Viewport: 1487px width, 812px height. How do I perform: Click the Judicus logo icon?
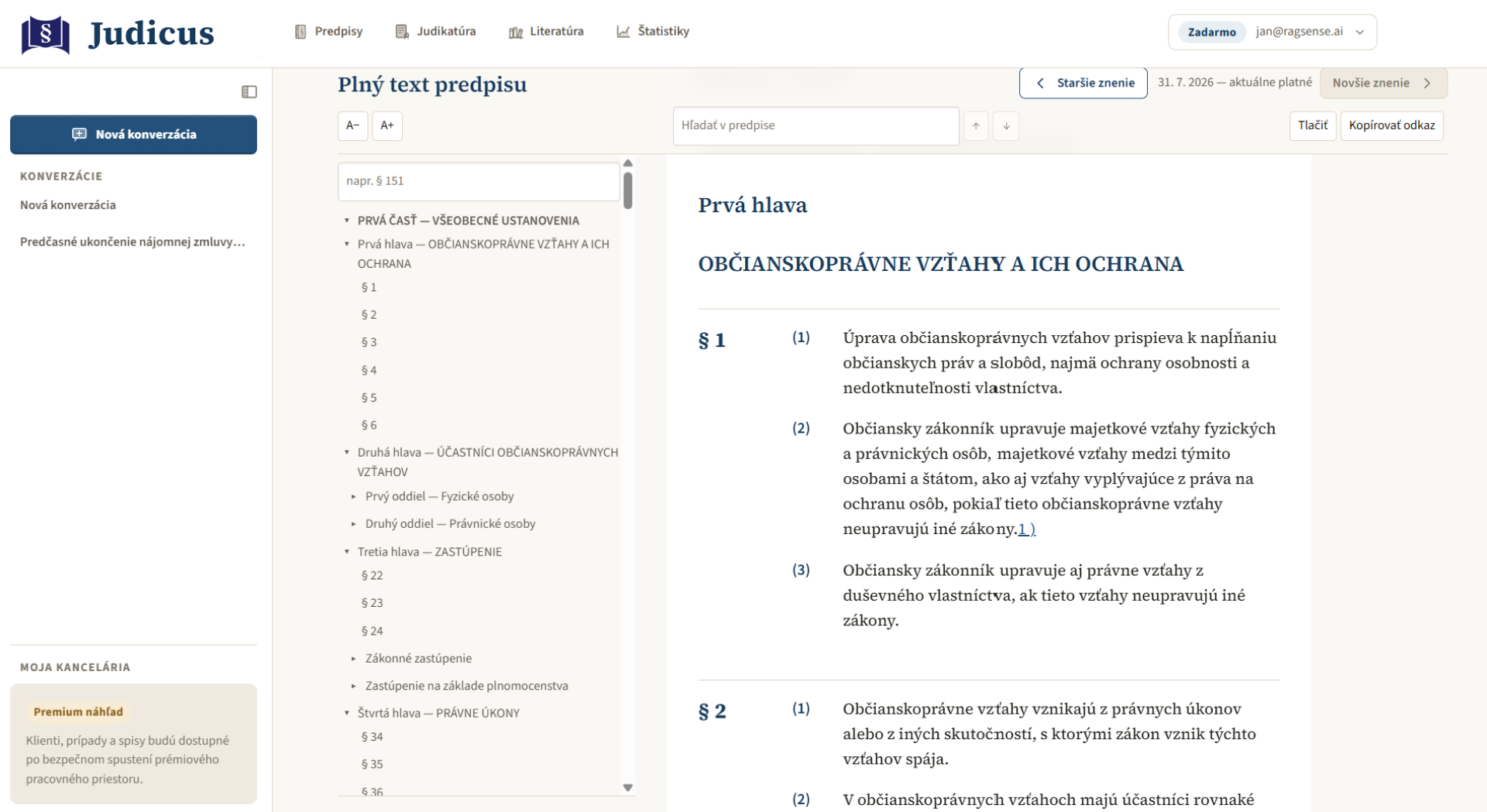45,34
